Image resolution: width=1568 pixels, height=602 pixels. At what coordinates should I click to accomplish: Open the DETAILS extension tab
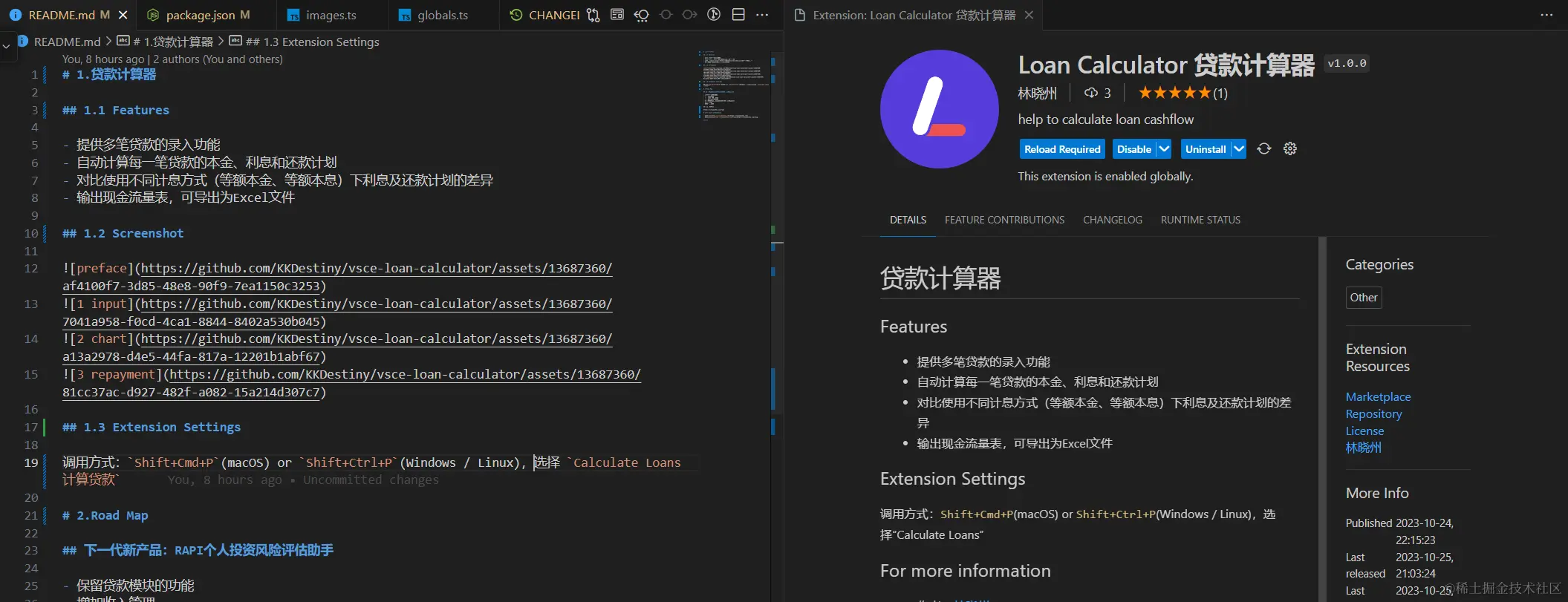click(x=908, y=220)
